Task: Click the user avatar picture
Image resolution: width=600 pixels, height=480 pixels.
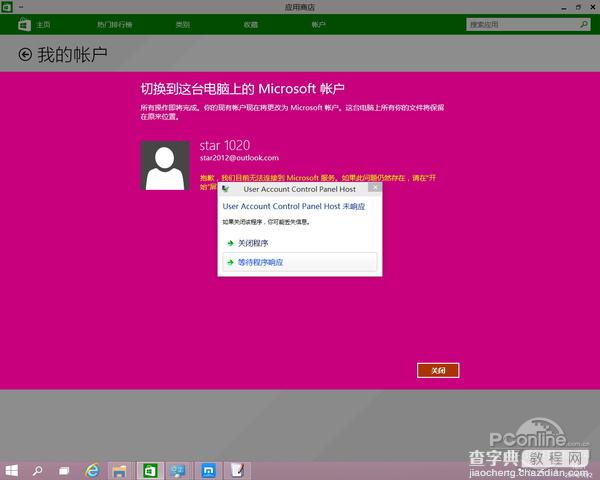Action: (x=165, y=165)
